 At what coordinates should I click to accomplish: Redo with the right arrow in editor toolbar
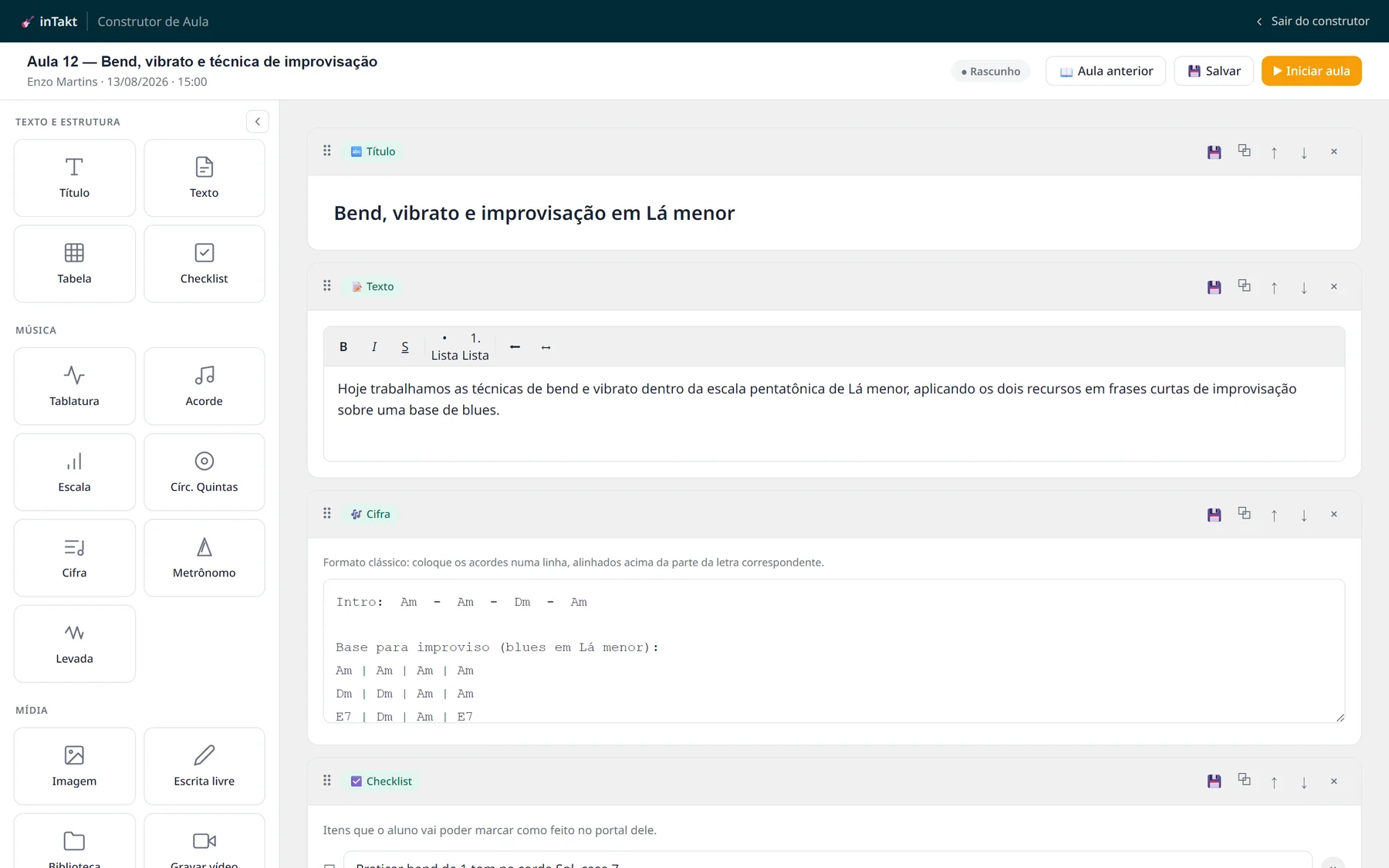click(546, 347)
